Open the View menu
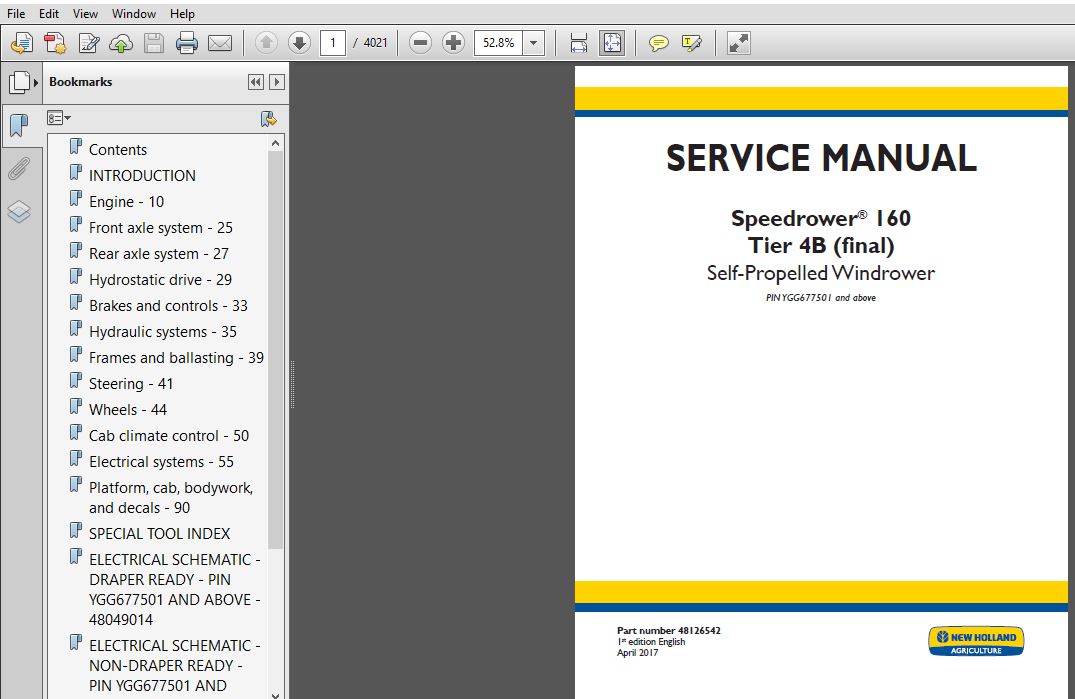1075x699 pixels. pyautogui.click(x=85, y=14)
